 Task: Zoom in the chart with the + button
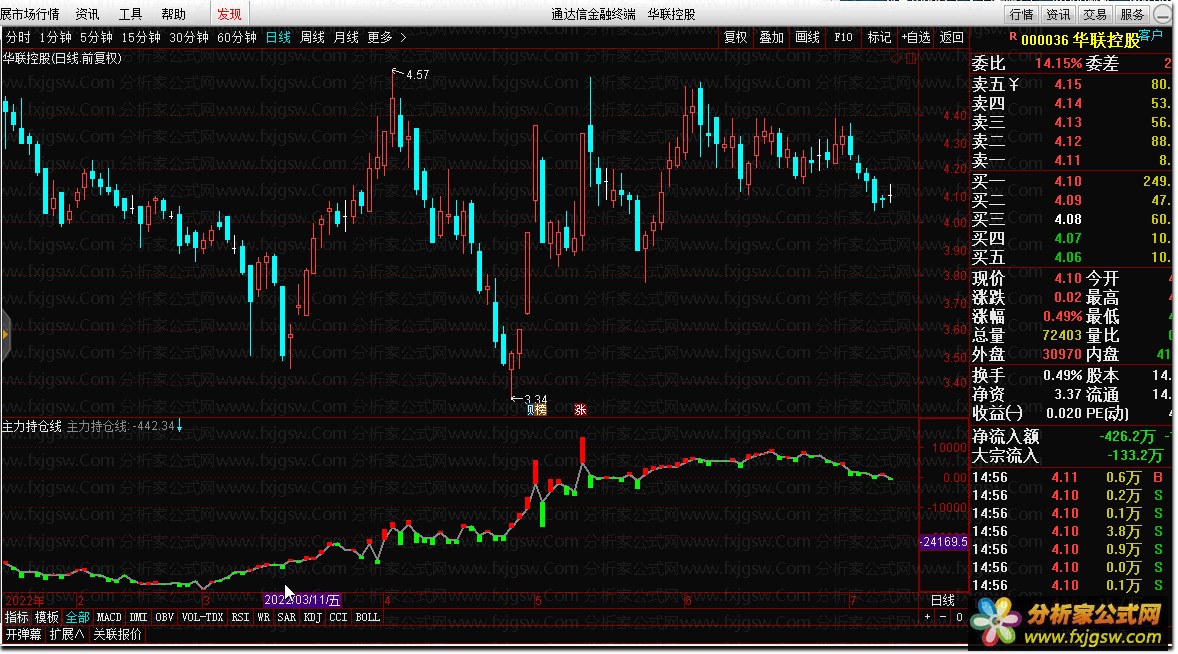(927, 617)
